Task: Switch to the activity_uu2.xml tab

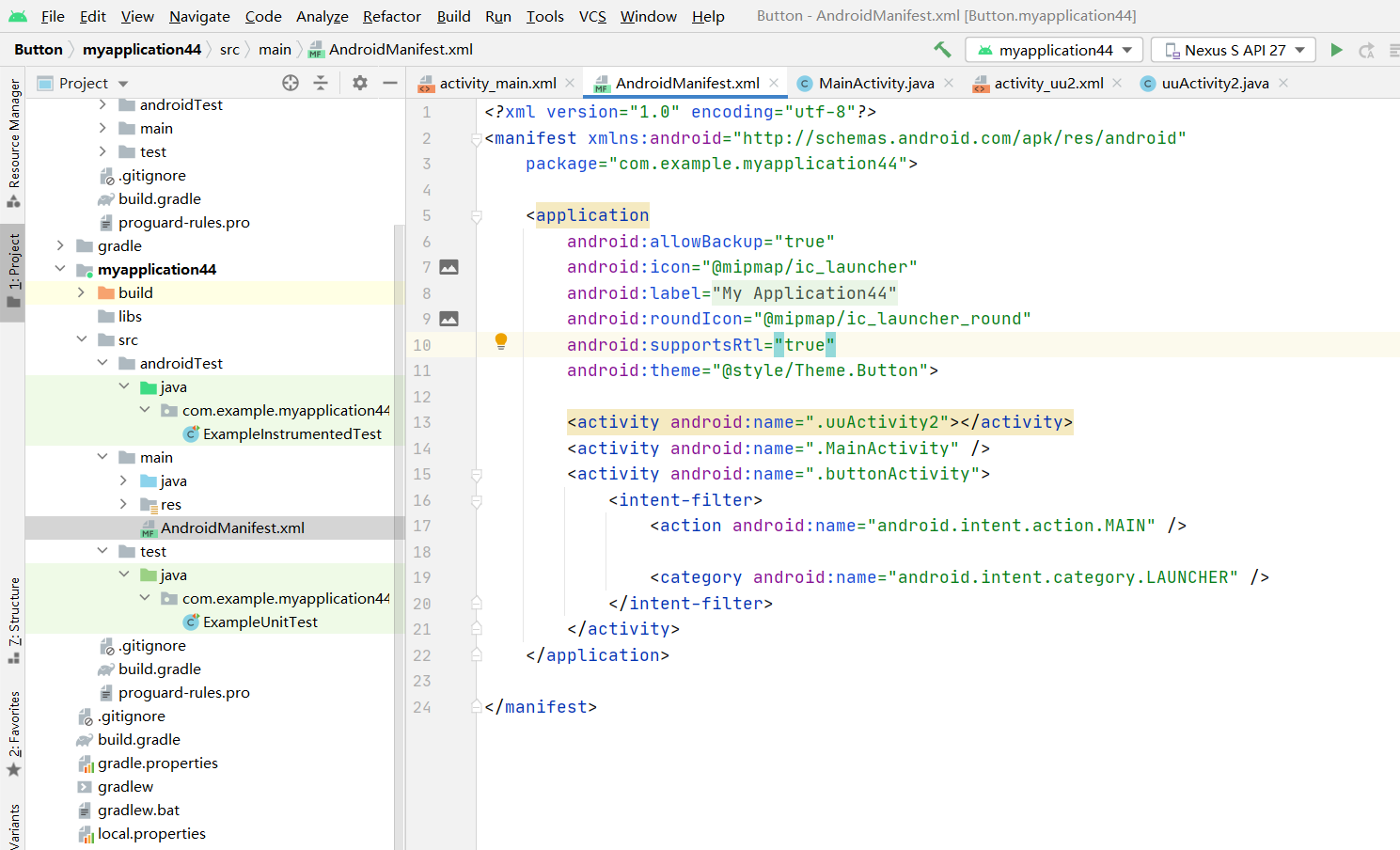Action: click(x=1048, y=83)
